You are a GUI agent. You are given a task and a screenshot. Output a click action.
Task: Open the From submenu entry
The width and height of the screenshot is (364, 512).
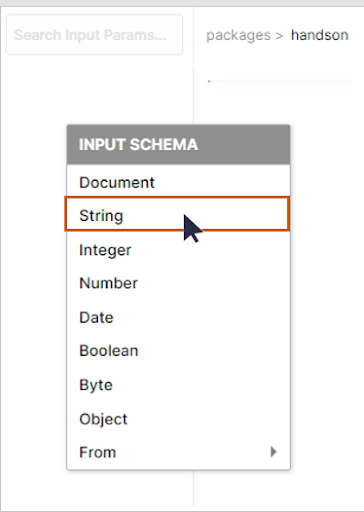pos(178,452)
